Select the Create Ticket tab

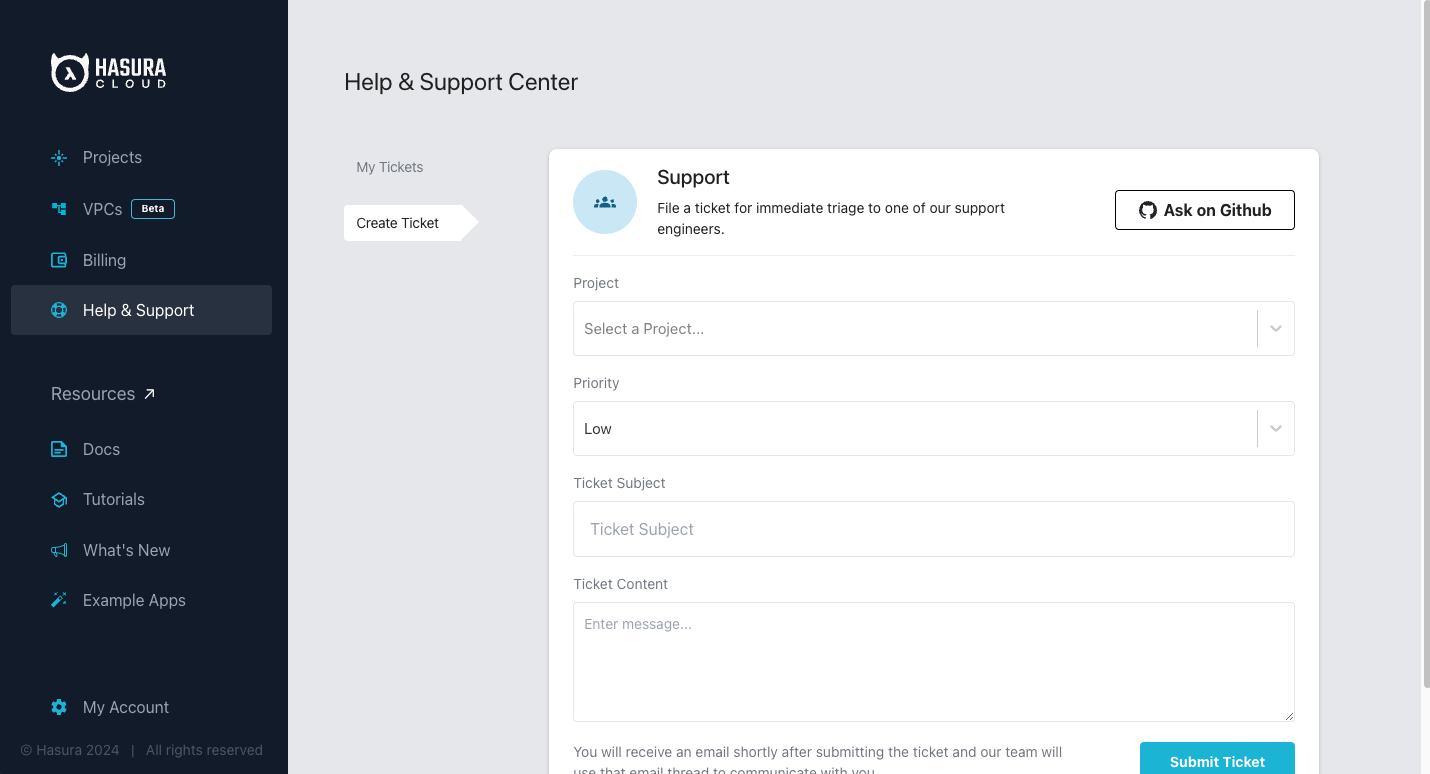tap(397, 223)
